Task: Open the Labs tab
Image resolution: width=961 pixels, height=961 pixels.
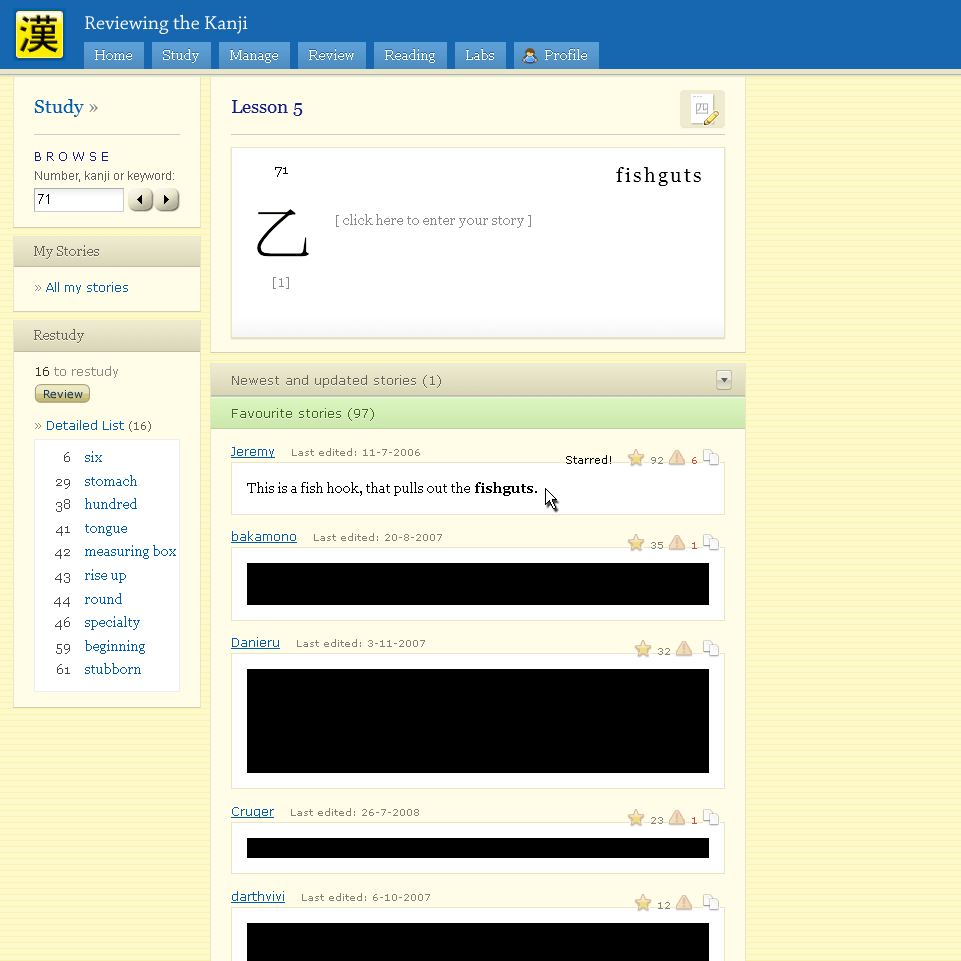Action: [480, 56]
